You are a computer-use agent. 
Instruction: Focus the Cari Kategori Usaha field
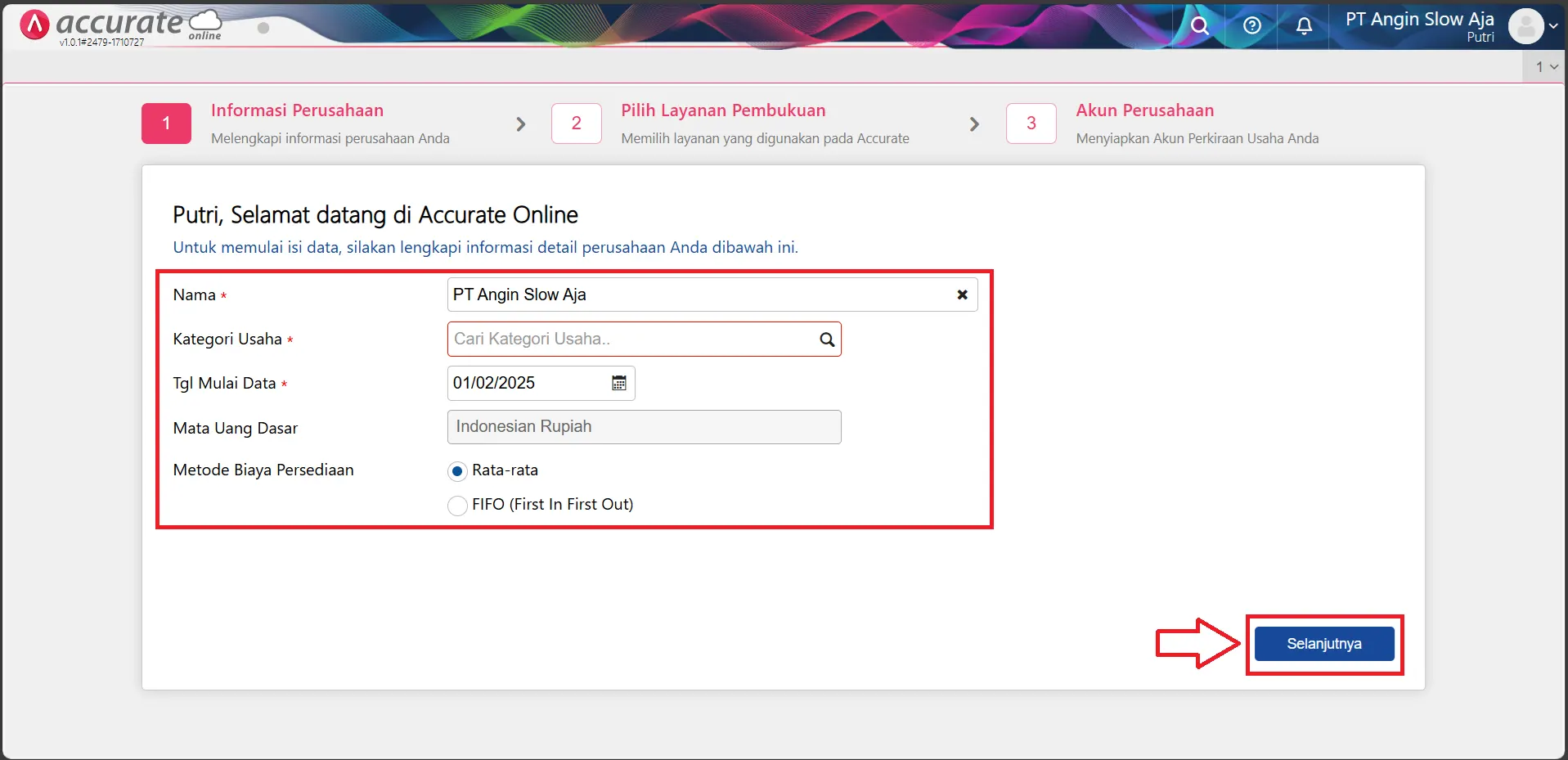[644, 340]
